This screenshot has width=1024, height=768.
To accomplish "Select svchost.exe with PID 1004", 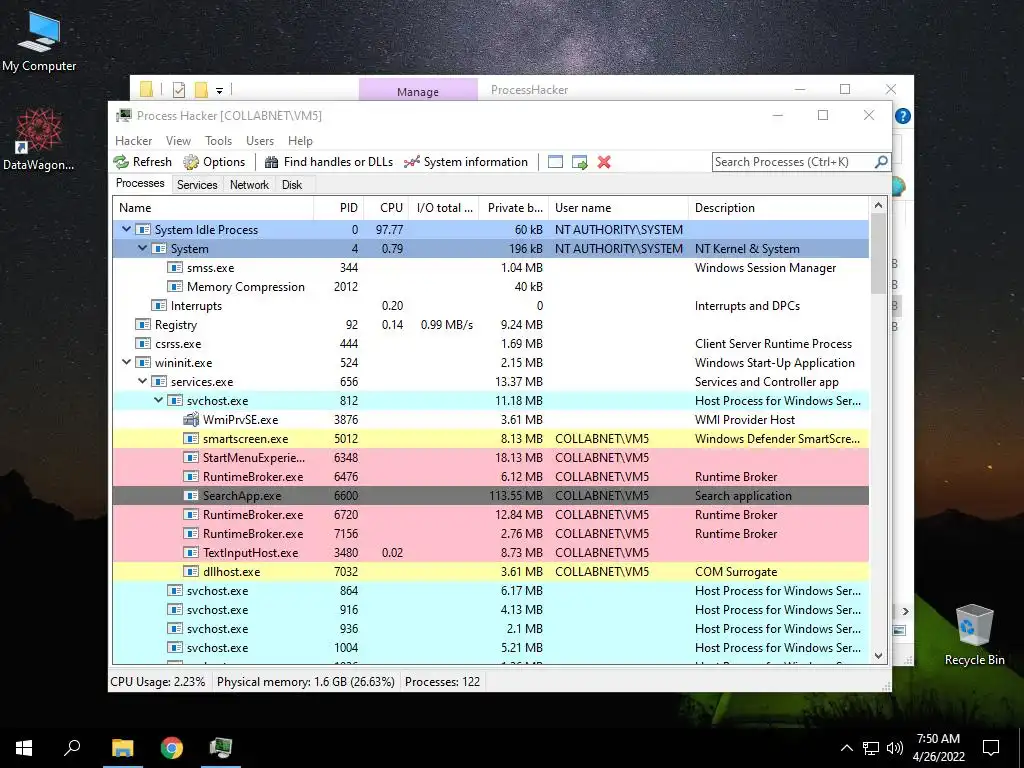I will tap(490, 647).
